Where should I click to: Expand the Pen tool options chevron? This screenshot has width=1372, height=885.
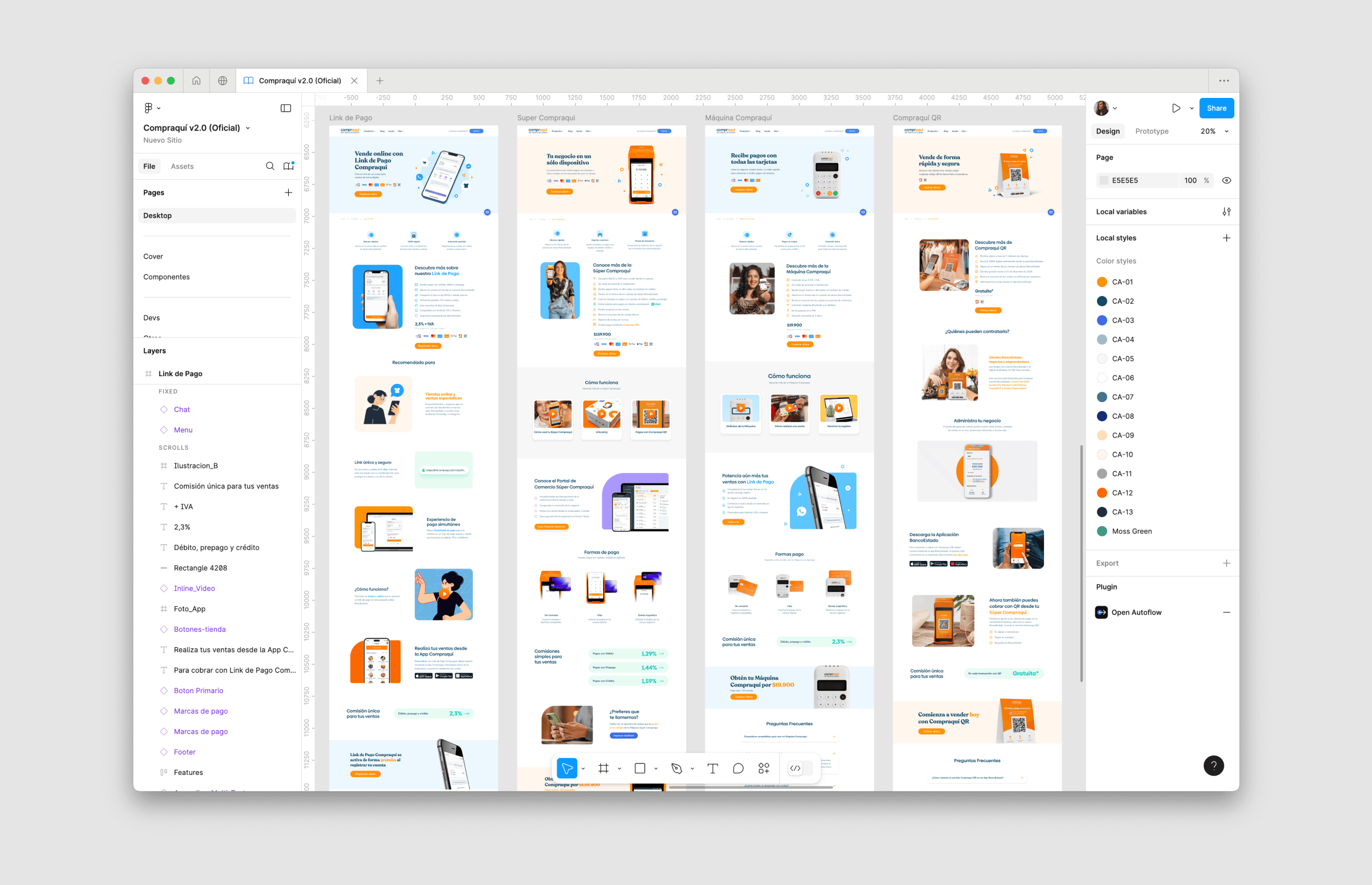point(693,769)
